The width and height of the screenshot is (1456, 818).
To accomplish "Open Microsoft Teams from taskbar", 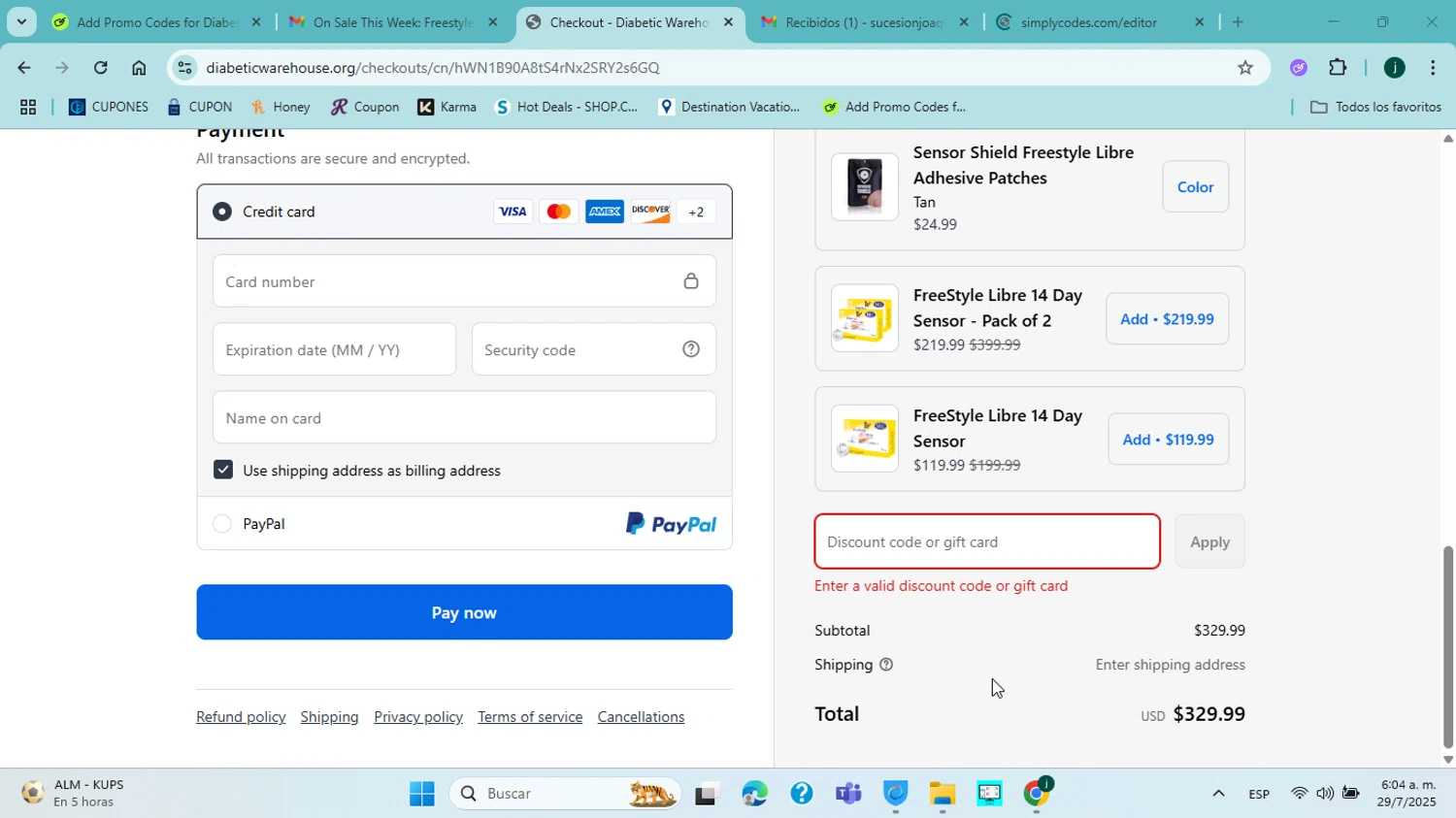I will 848,794.
